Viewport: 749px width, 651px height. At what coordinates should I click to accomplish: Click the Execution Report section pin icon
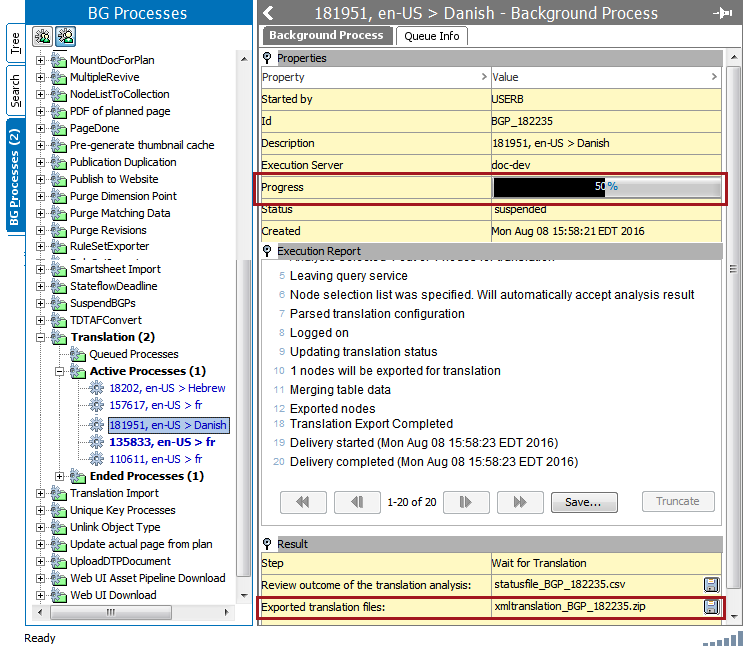[x=267, y=251]
